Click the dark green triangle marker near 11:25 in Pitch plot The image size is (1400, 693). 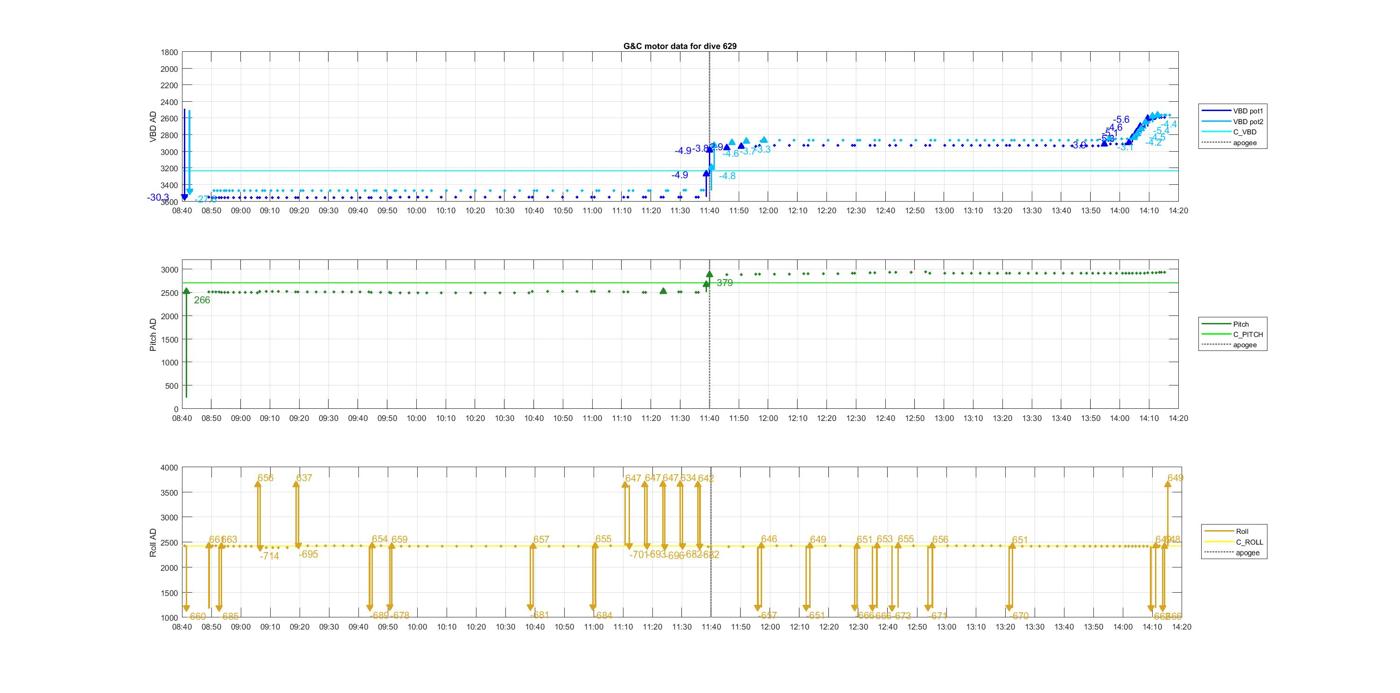tap(663, 291)
